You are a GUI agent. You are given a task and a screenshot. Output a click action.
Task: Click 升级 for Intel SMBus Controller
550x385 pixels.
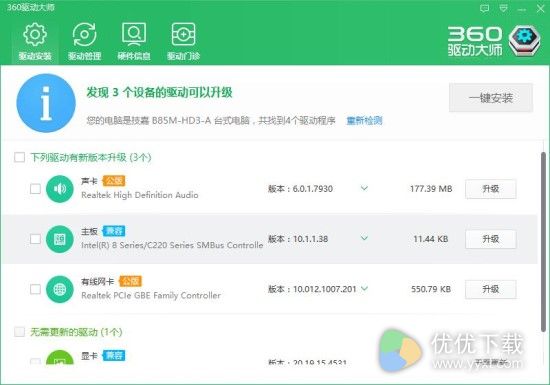point(490,239)
